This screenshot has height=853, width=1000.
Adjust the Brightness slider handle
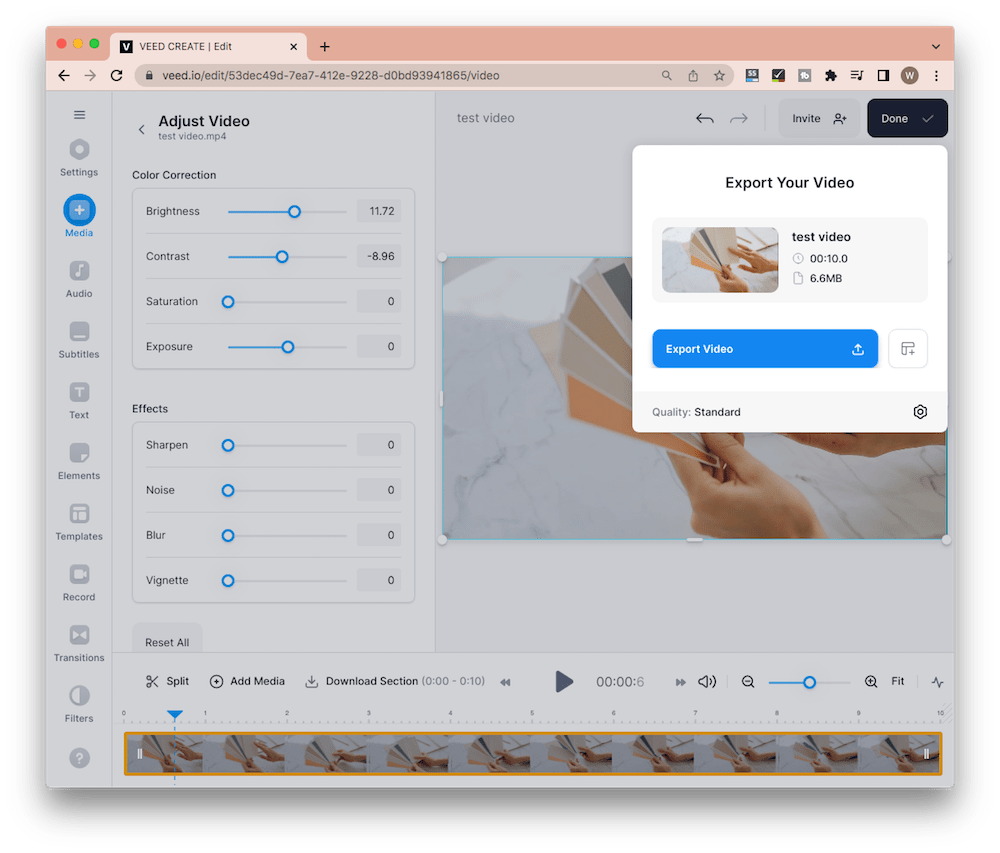pyautogui.click(x=294, y=211)
